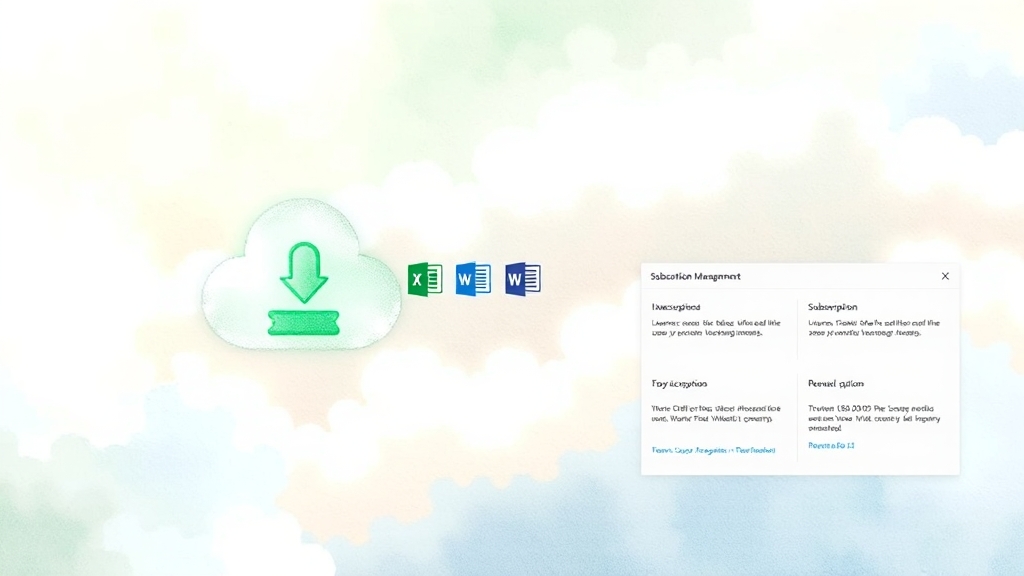This screenshot has width=1024, height=576.
Task: Open the darker blue Word document icon
Action: [x=522, y=279]
